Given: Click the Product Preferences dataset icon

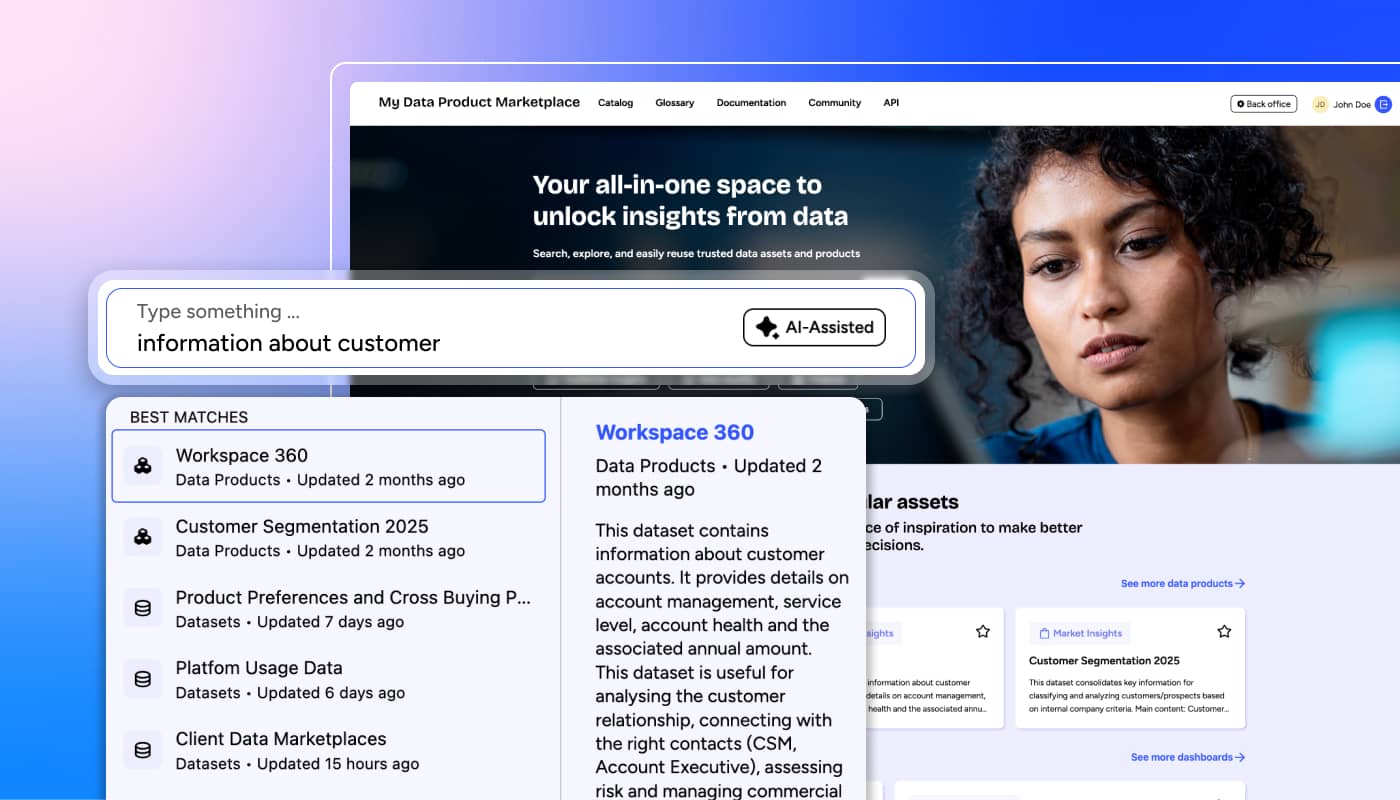Looking at the screenshot, I should pos(143,608).
